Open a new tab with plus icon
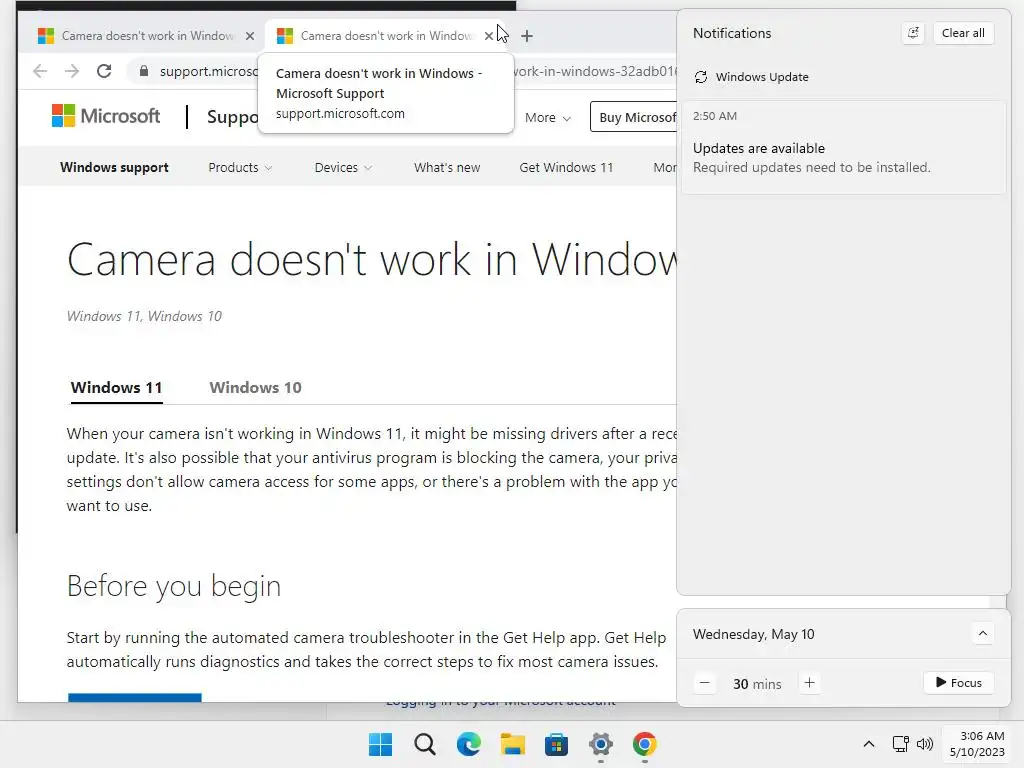The height and width of the screenshot is (768, 1024). 527,36
